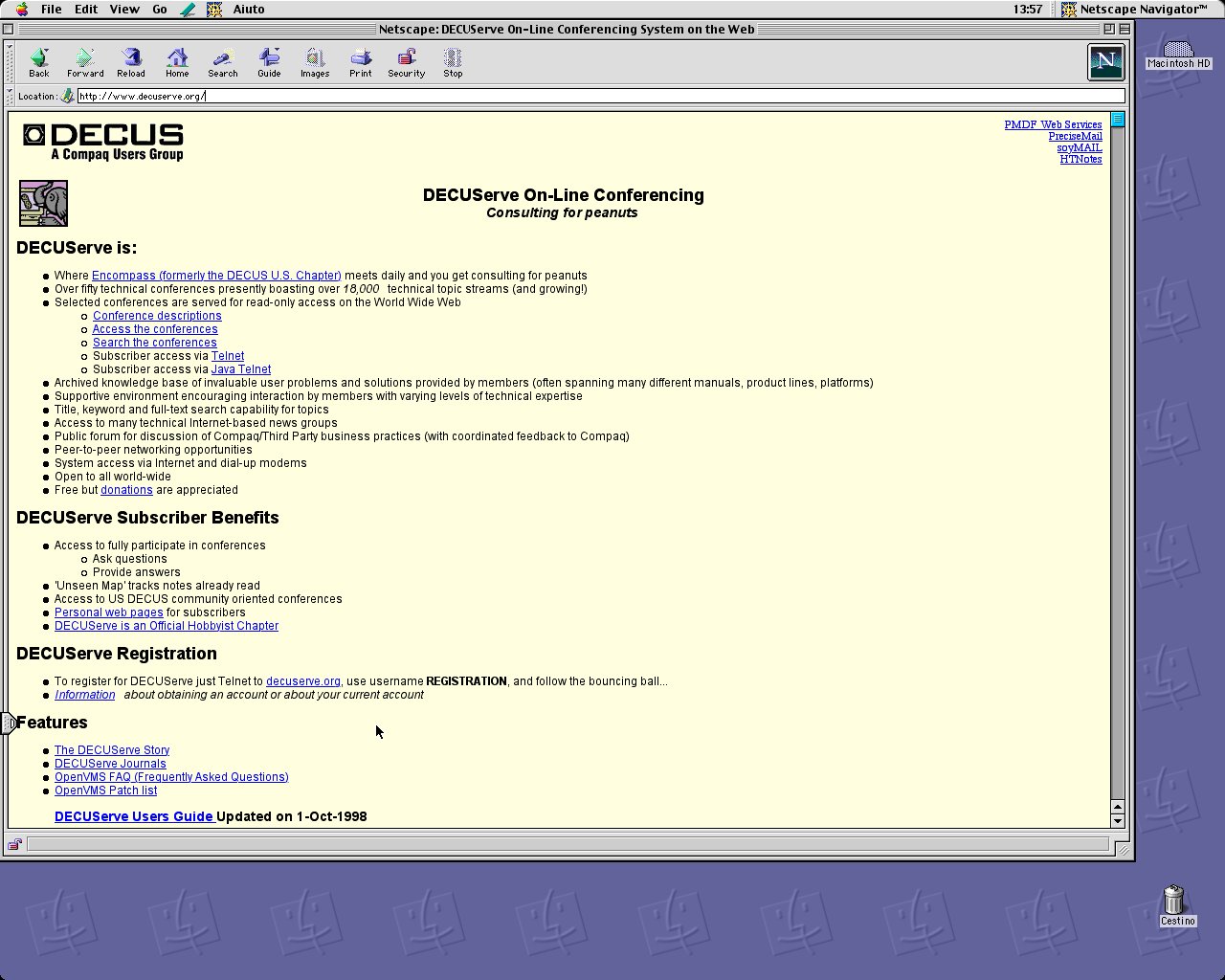Click the window close box in title bar

(x=8, y=29)
